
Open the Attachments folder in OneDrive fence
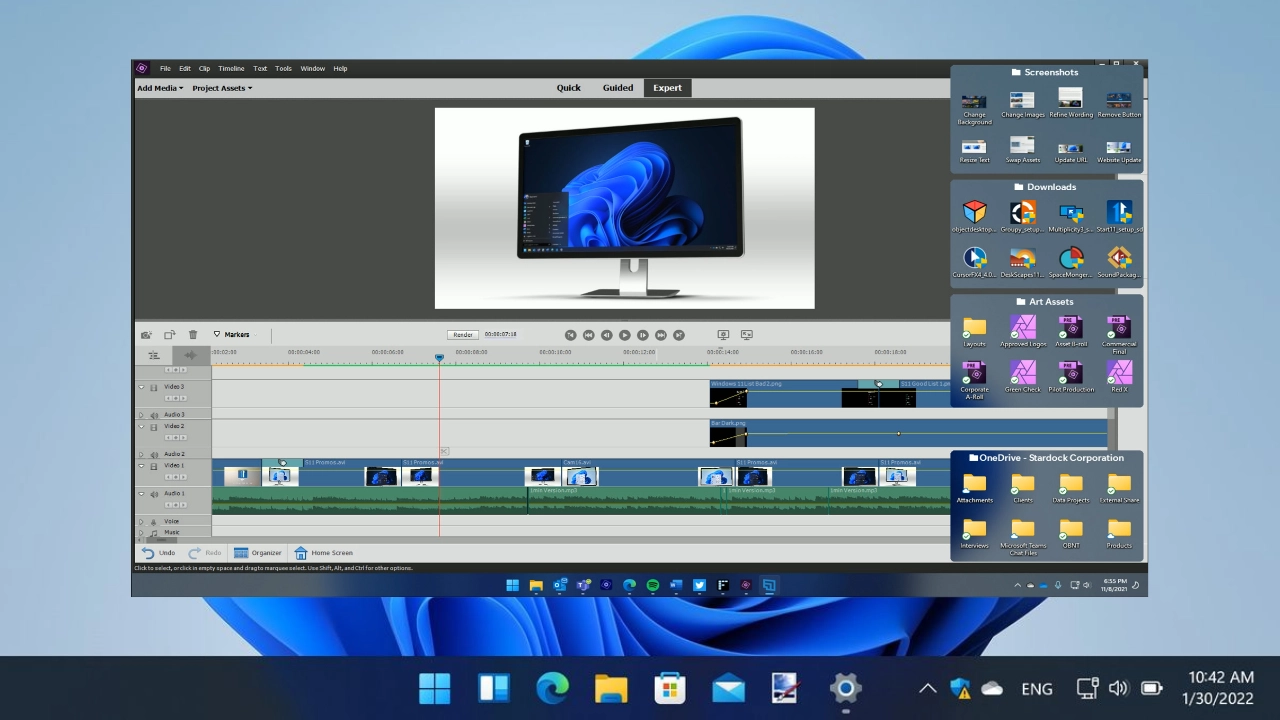click(x=974, y=489)
